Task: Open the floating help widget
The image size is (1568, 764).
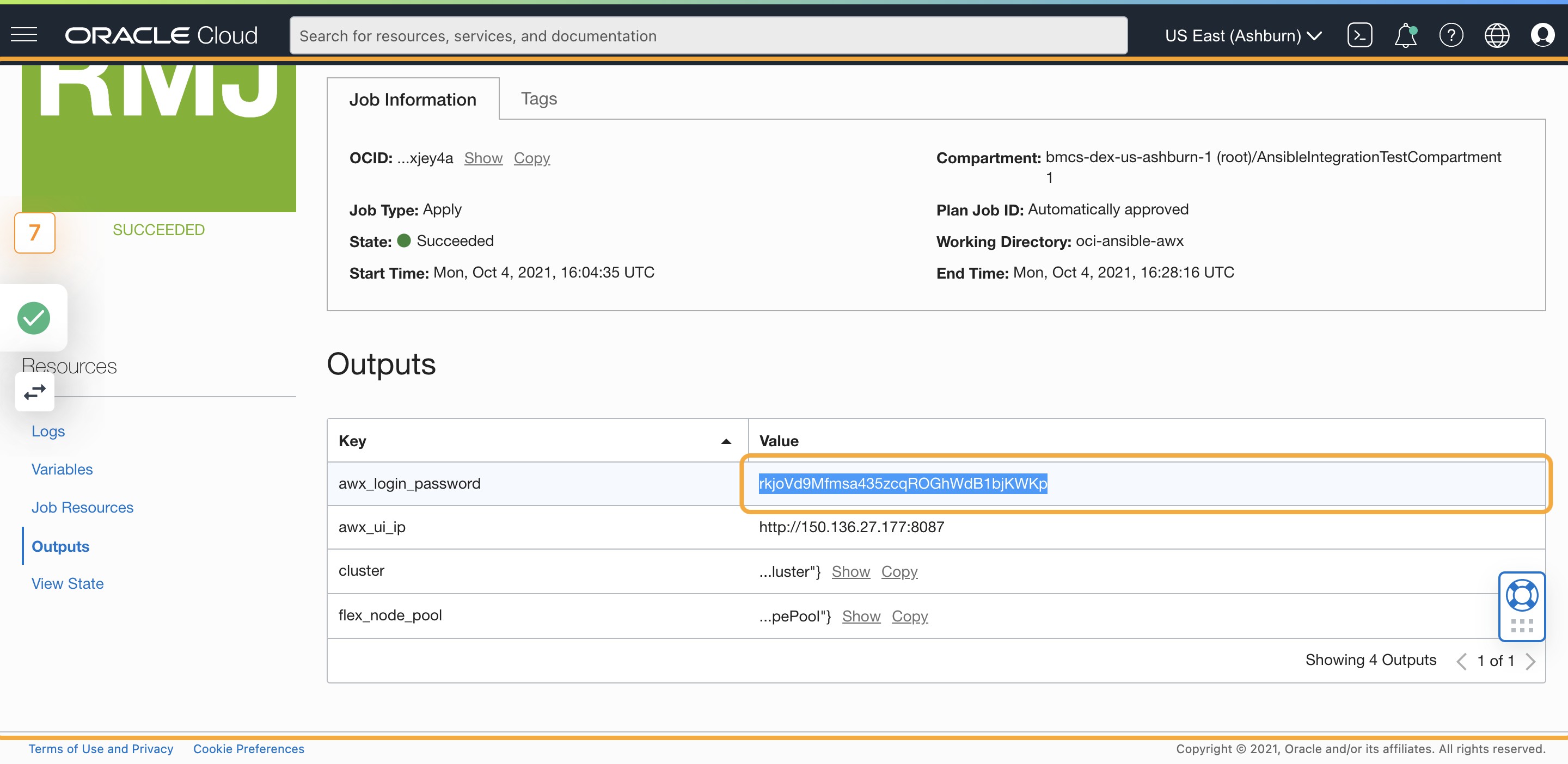Action: click(1521, 595)
